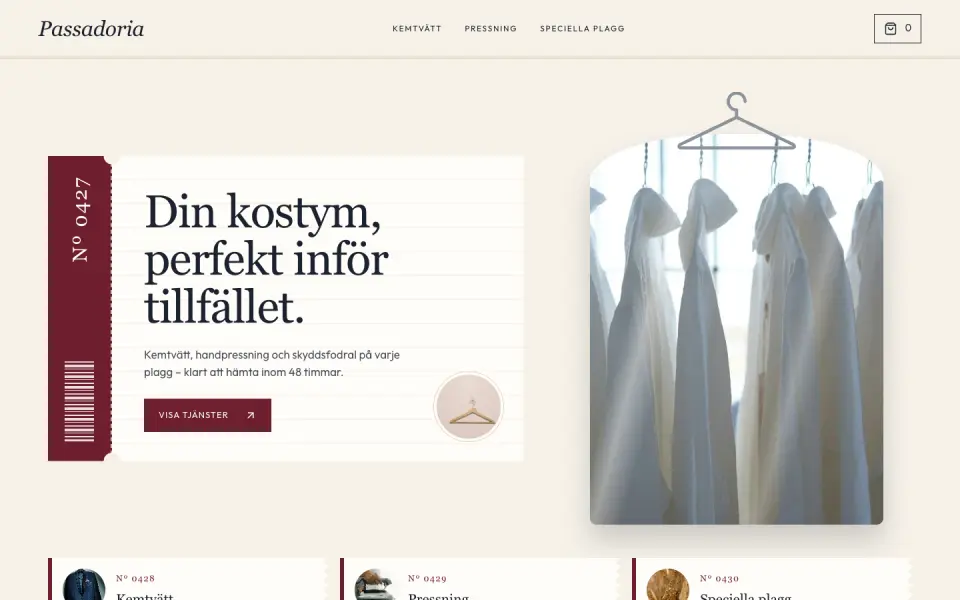Click the gray hanger icon above photo
This screenshot has height=600, width=960.
pyautogui.click(x=737, y=121)
